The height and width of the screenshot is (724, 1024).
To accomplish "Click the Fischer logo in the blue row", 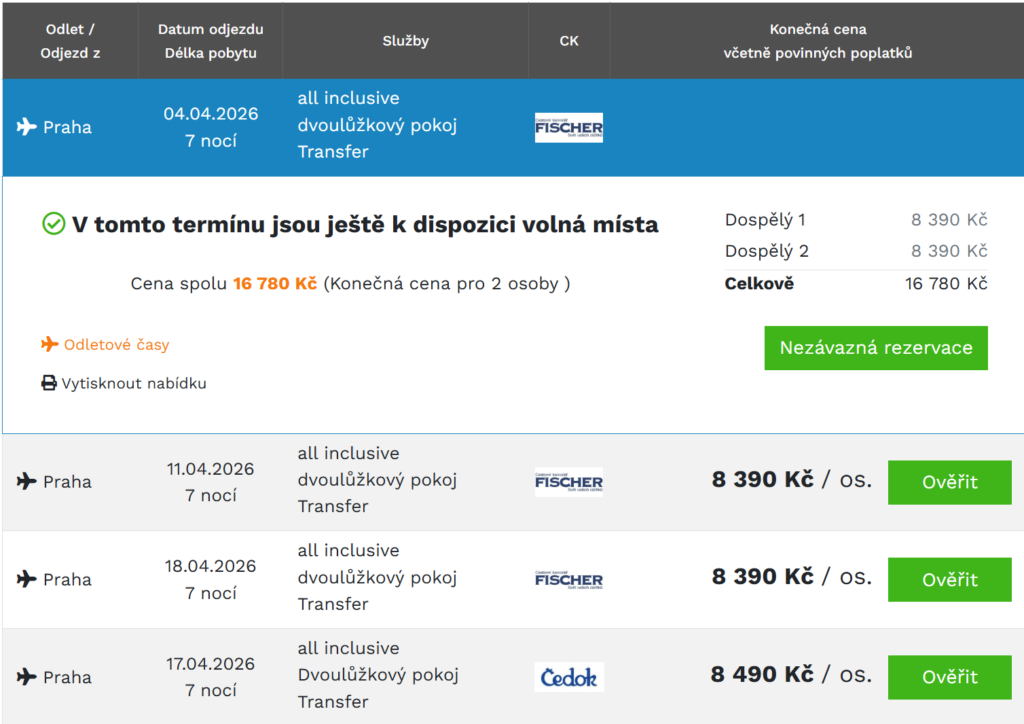I will (568, 127).
